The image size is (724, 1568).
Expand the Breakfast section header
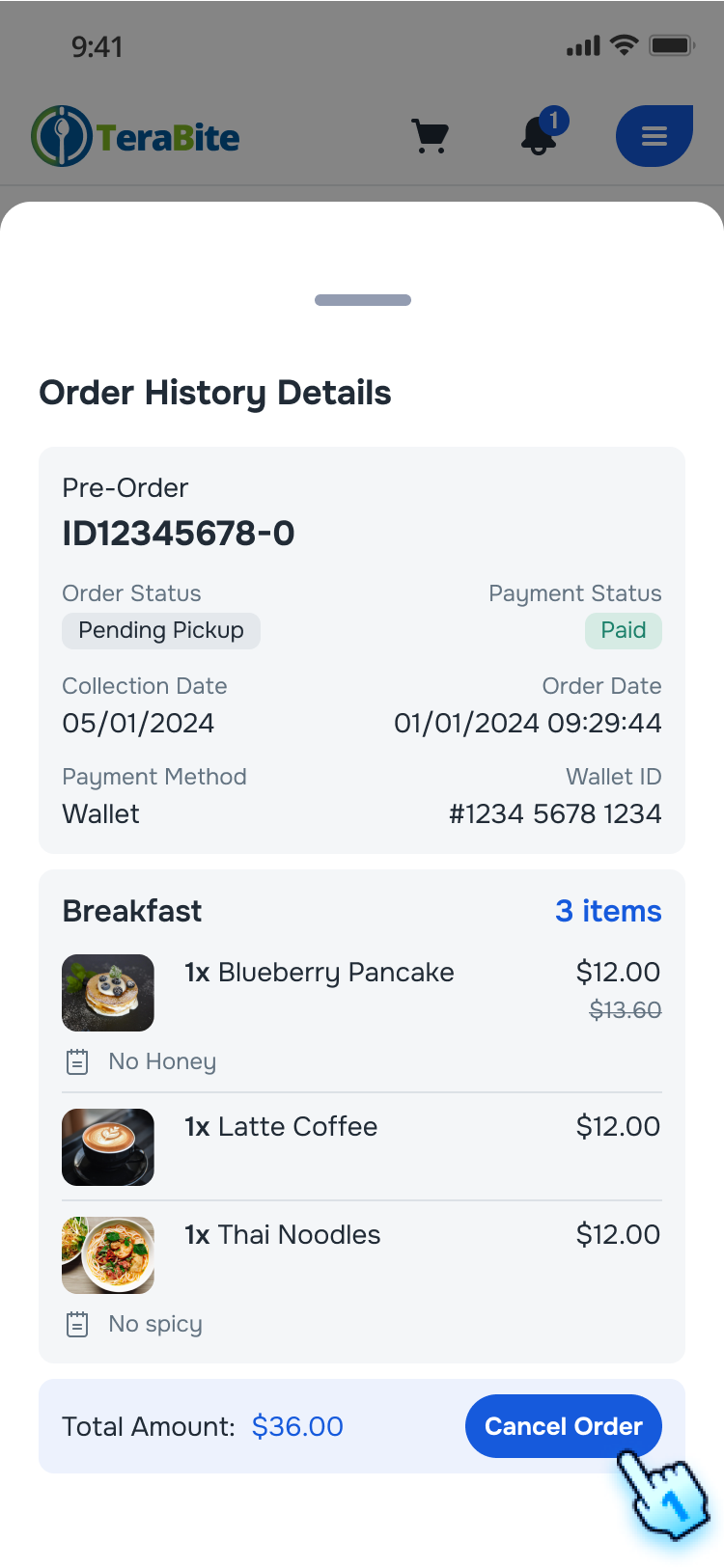tap(131, 911)
